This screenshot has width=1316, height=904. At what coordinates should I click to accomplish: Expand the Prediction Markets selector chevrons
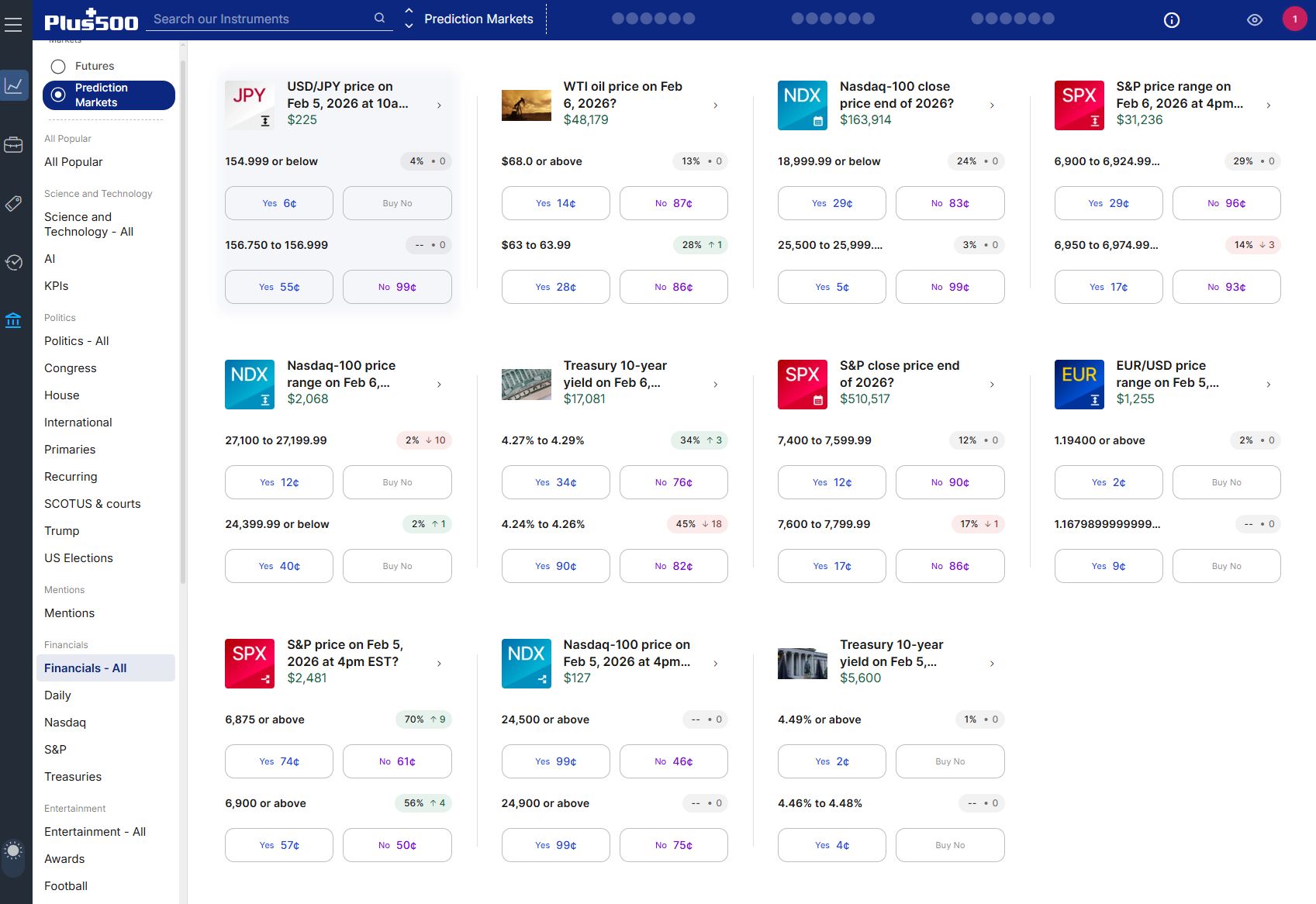point(408,18)
